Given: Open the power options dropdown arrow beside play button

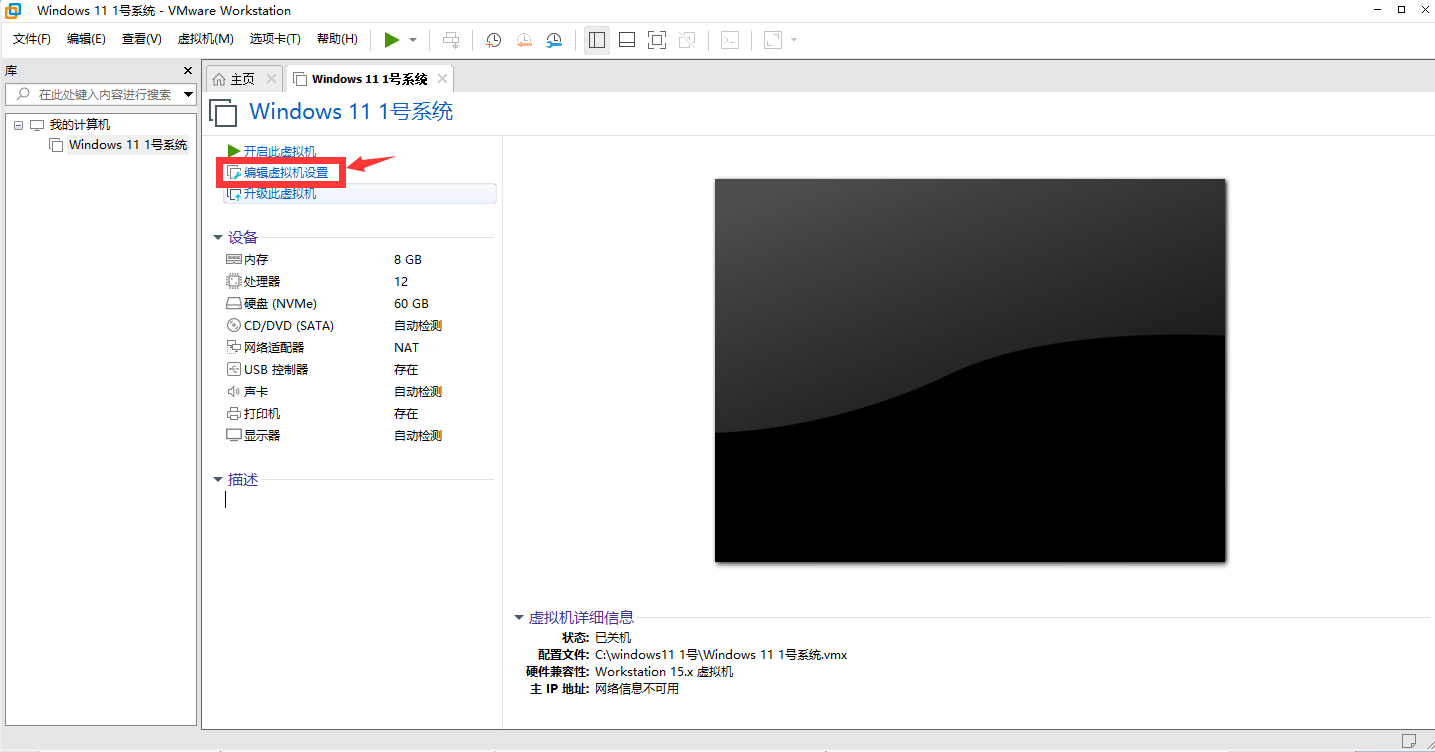Looking at the screenshot, I should (413, 40).
